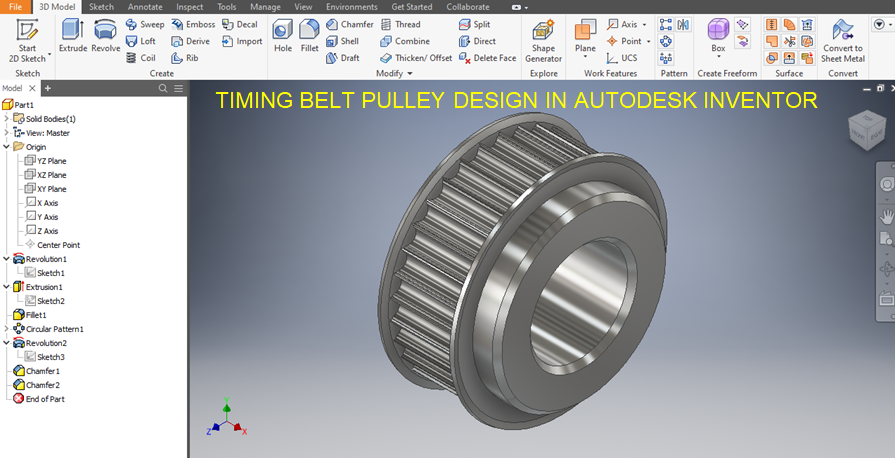Open the Plane dropdown arrow
The width and height of the screenshot is (895, 459).
tap(585, 57)
